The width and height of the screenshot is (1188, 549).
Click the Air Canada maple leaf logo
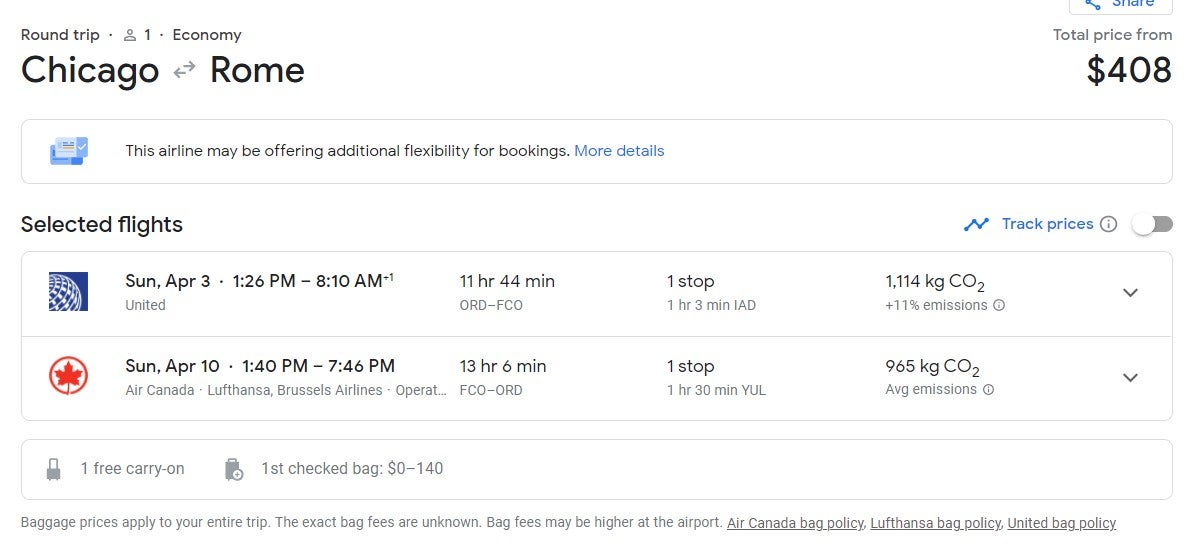(x=68, y=376)
